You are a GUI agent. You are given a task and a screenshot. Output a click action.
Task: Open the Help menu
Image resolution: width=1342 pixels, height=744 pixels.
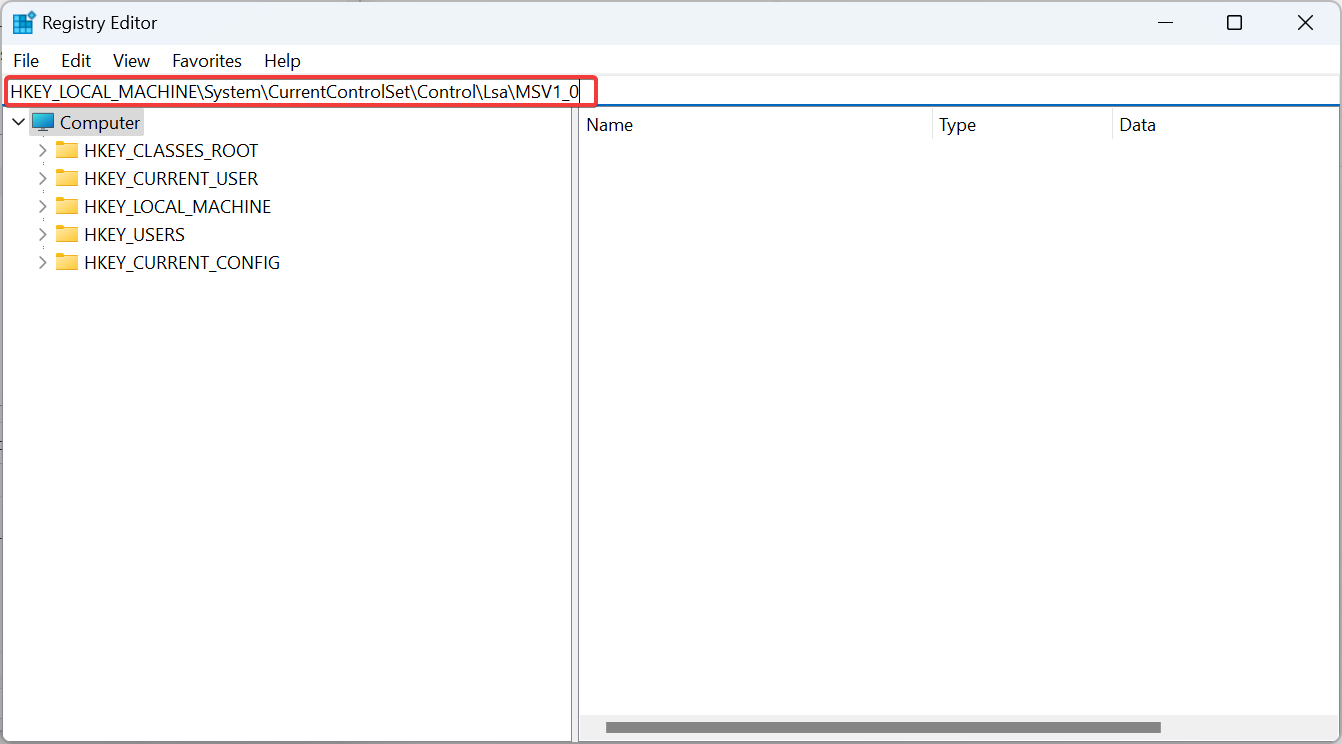tap(282, 61)
